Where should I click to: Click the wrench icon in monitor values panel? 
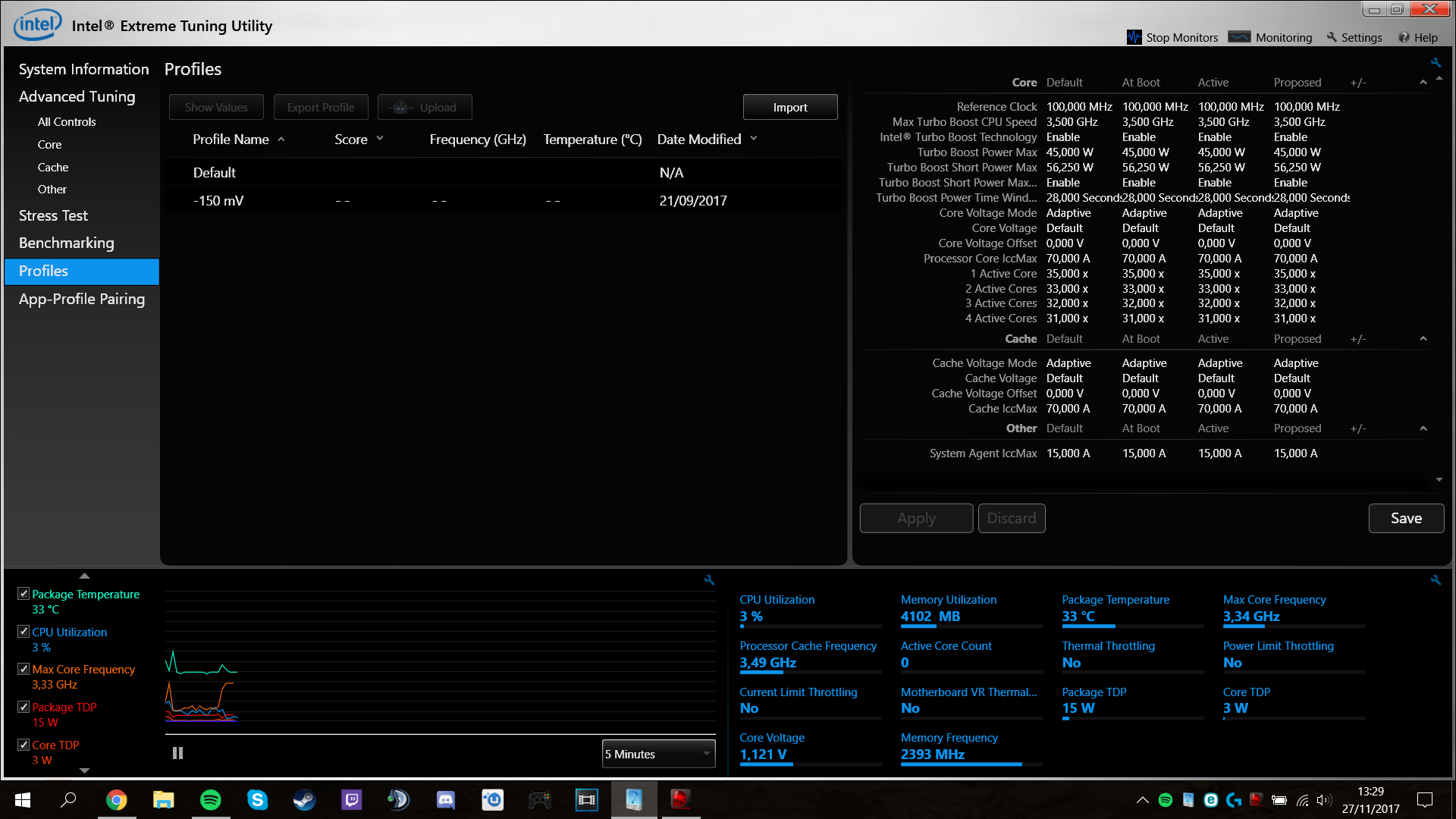click(x=1436, y=579)
